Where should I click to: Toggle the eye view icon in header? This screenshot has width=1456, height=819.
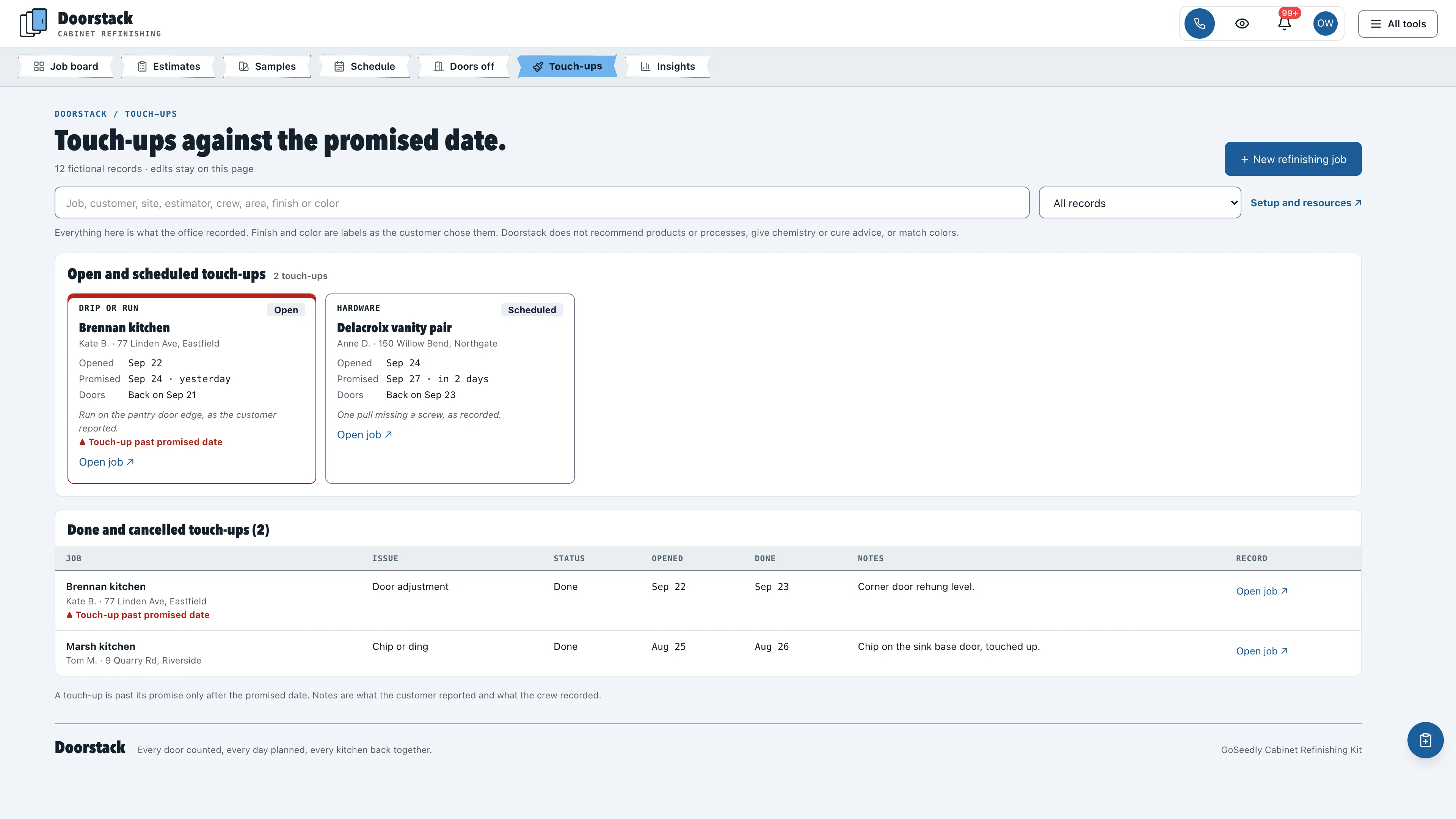(1242, 24)
